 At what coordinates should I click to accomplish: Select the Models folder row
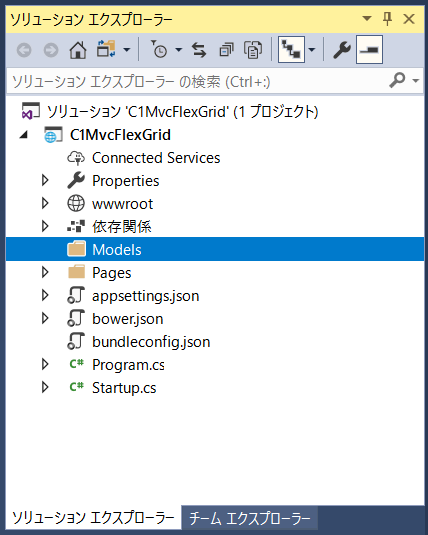pos(215,249)
